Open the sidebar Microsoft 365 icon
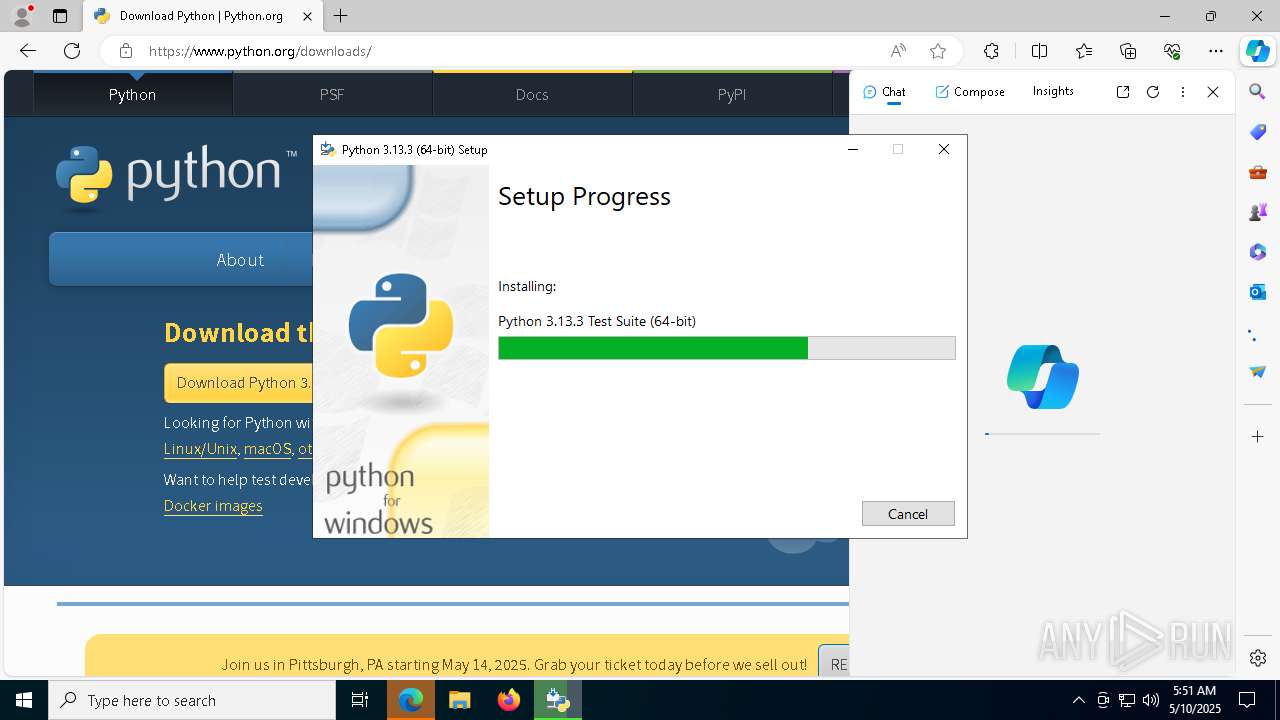The width and height of the screenshot is (1280, 720). pos(1258,252)
